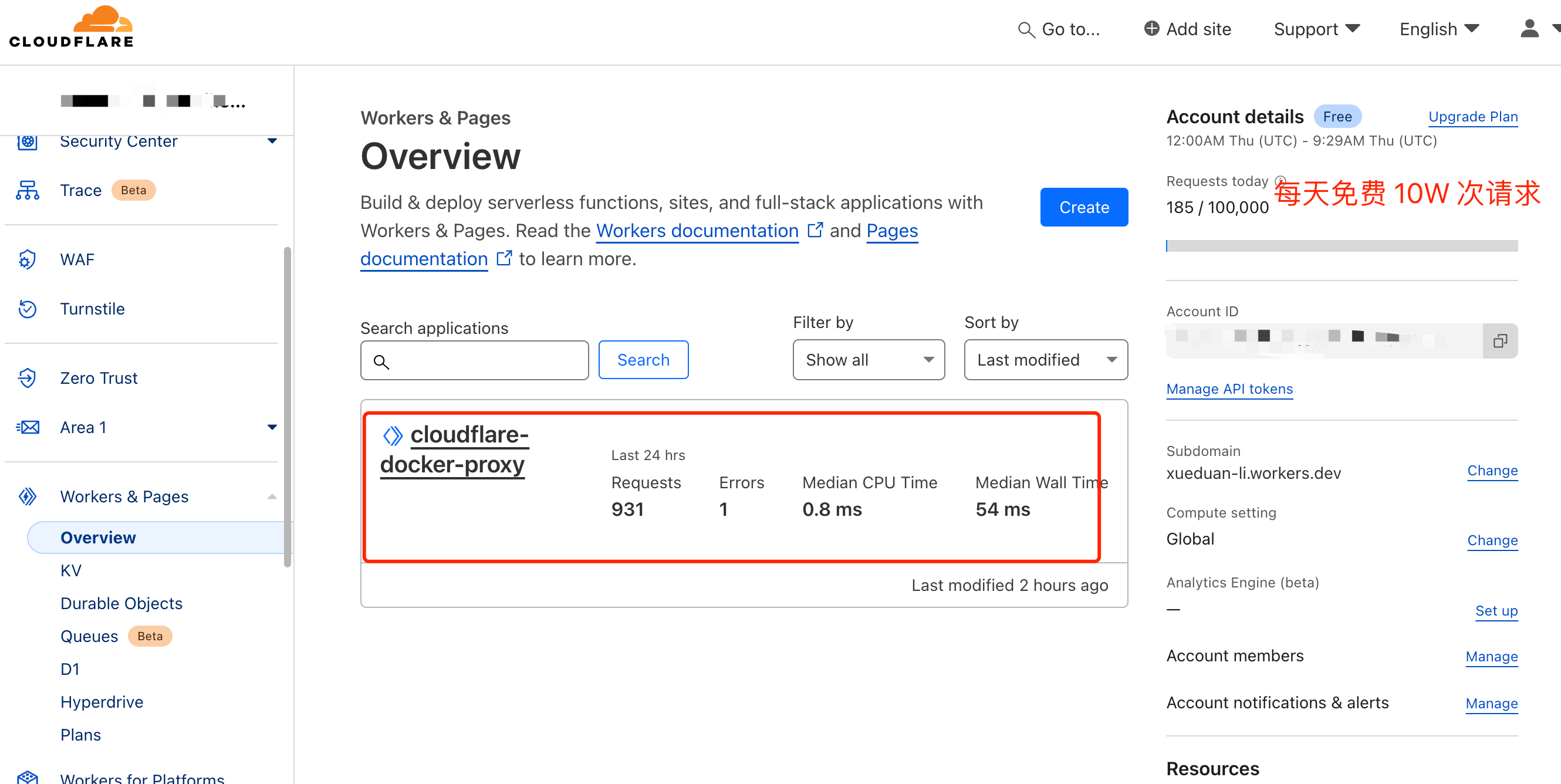Screen dimensions: 1561x784
Task: Click the blue Create button
Action: (x=1083, y=207)
